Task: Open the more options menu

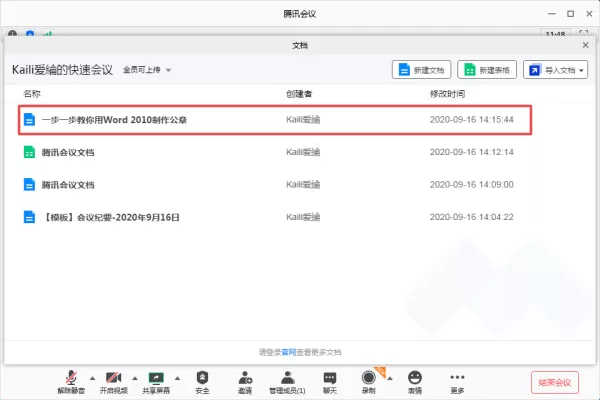Action: [457, 382]
